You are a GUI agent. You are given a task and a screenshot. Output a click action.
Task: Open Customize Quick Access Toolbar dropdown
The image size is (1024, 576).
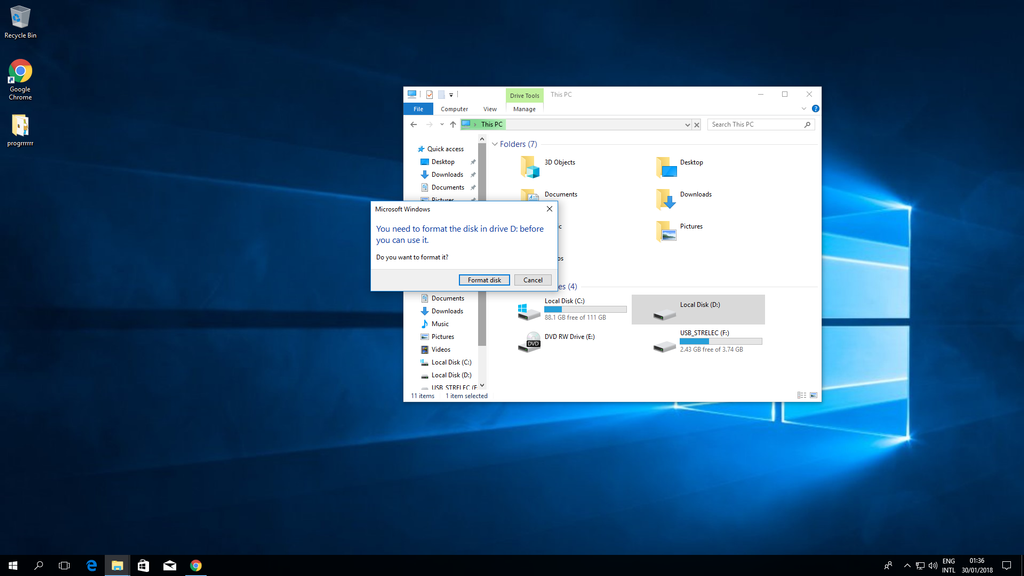pyautogui.click(x=451, y=95)
